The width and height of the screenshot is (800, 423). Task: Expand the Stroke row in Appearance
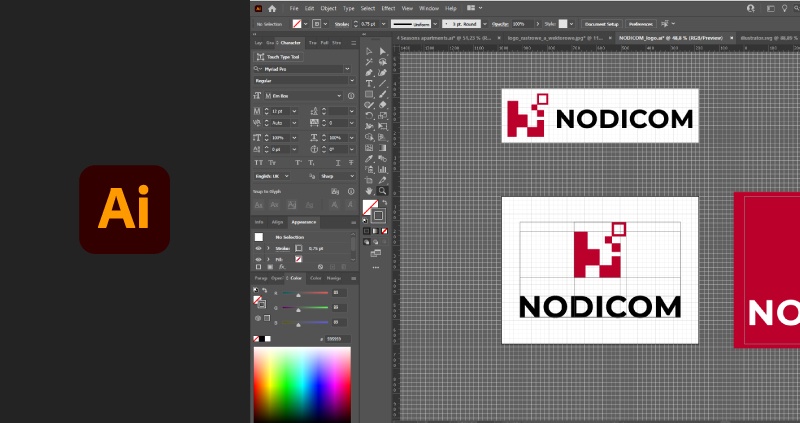(x=268, y=248)
